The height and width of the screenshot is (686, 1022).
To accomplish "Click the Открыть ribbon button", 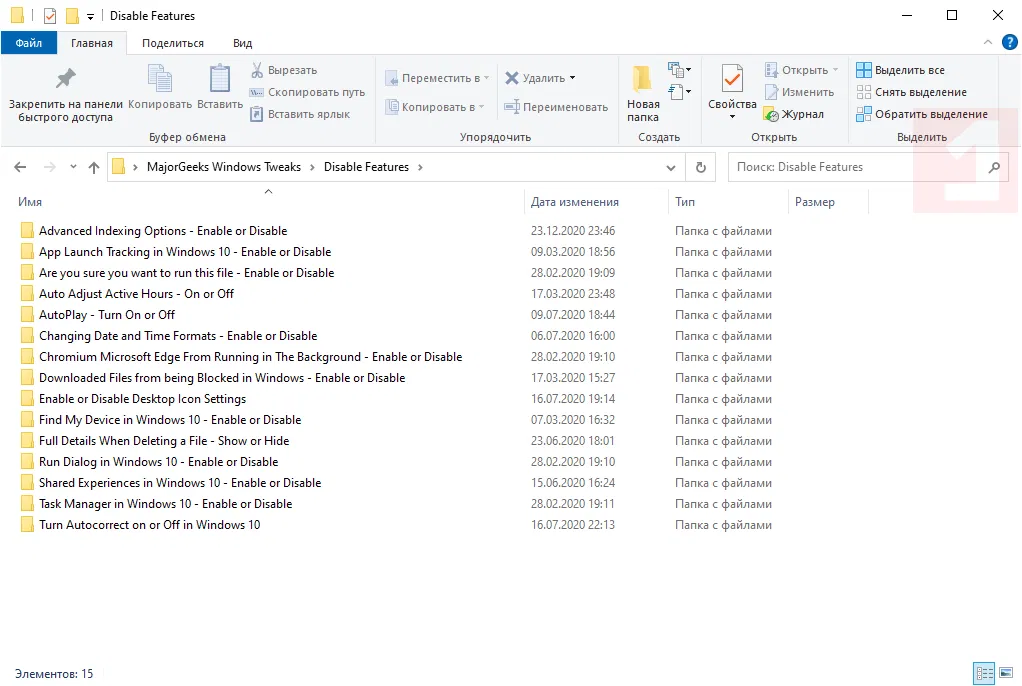I will (801, 70).
